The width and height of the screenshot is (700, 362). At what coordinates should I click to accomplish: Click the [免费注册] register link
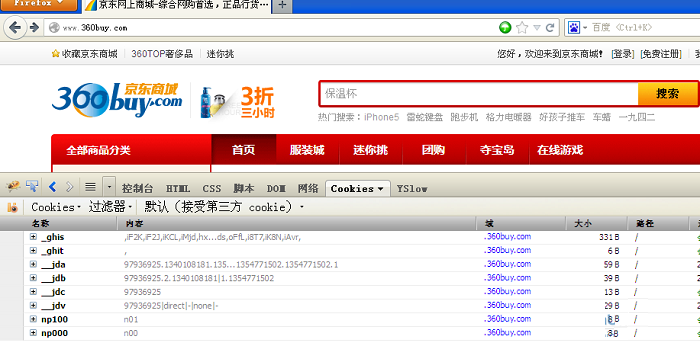click(x=661, y=54)
